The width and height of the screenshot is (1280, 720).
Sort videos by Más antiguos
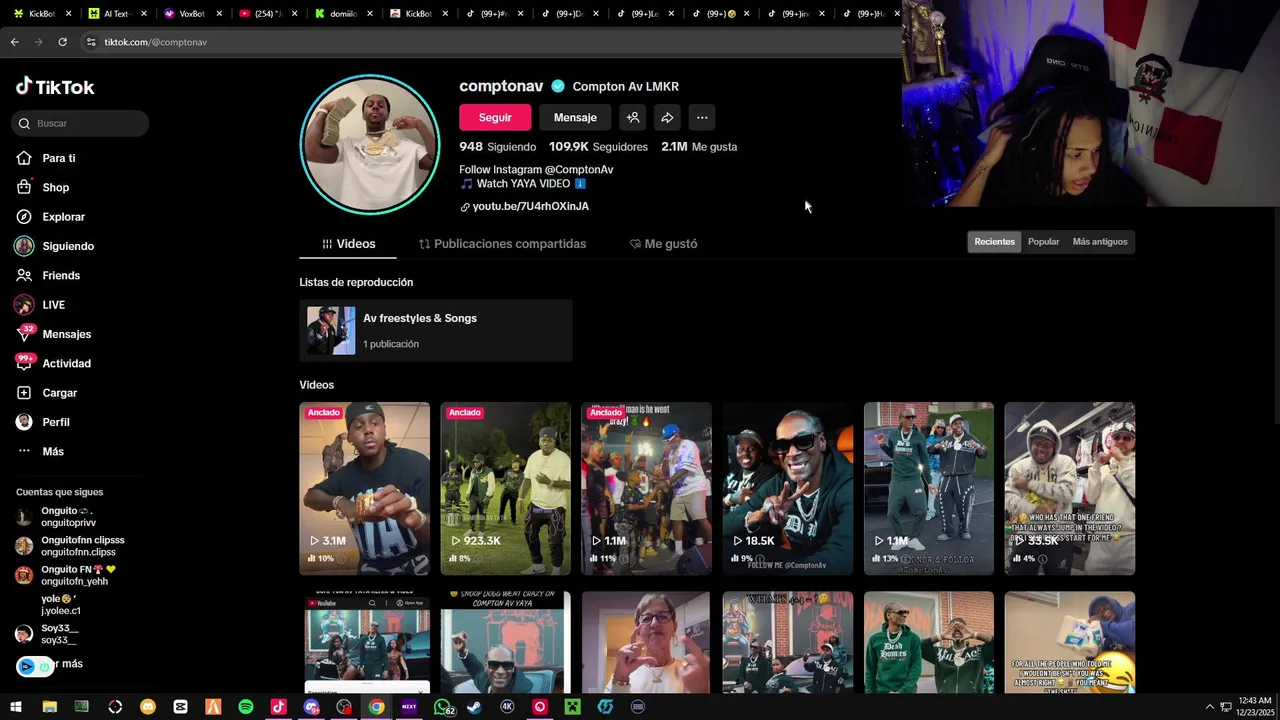1100,242
